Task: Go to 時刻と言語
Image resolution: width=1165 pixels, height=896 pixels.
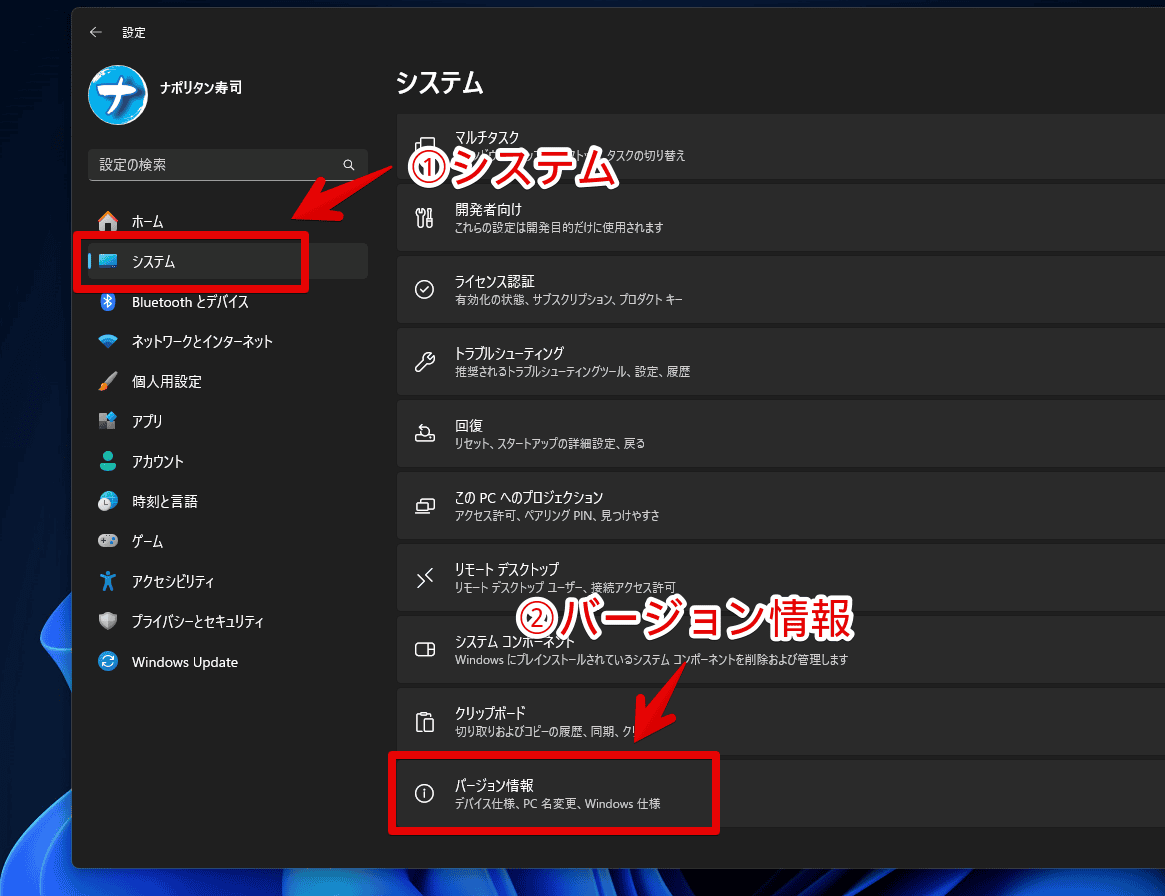Action: (227, 501)
